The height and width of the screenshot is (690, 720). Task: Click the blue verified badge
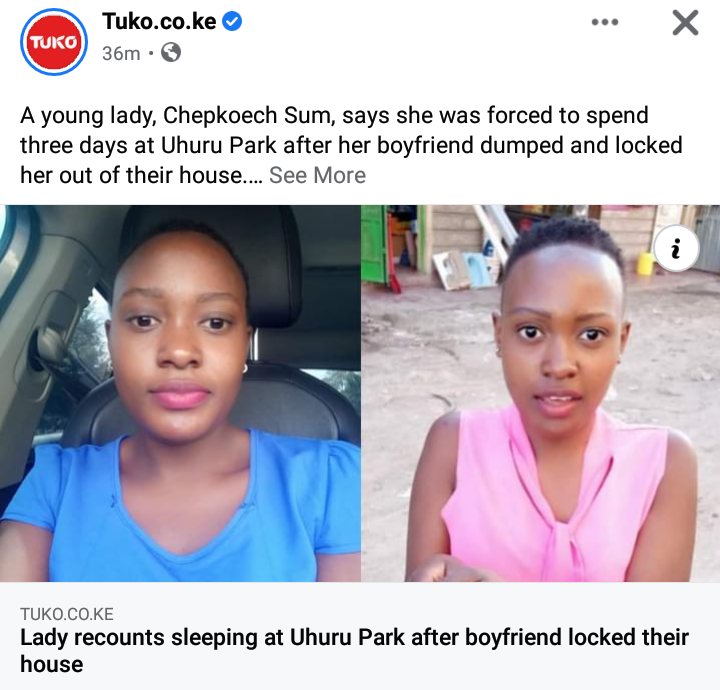(232, 22)
